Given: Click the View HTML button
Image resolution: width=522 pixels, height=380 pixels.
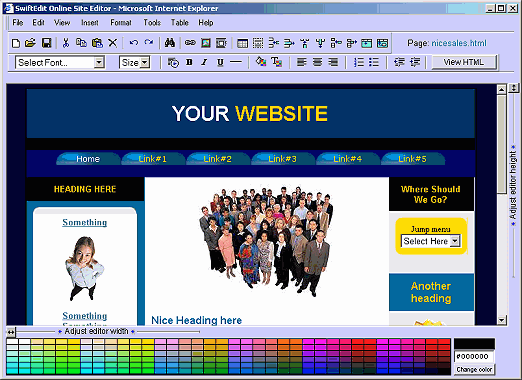Looking at the screenshot, I should (x=464, y=62).
